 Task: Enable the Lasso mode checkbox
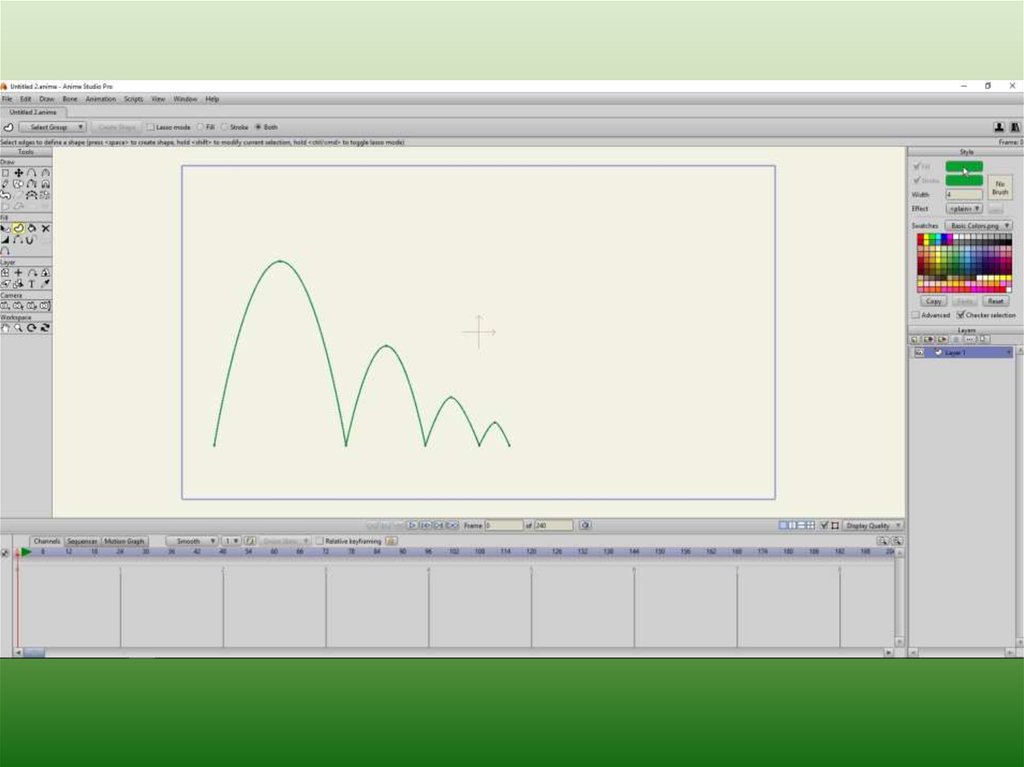tap(151, 127)
